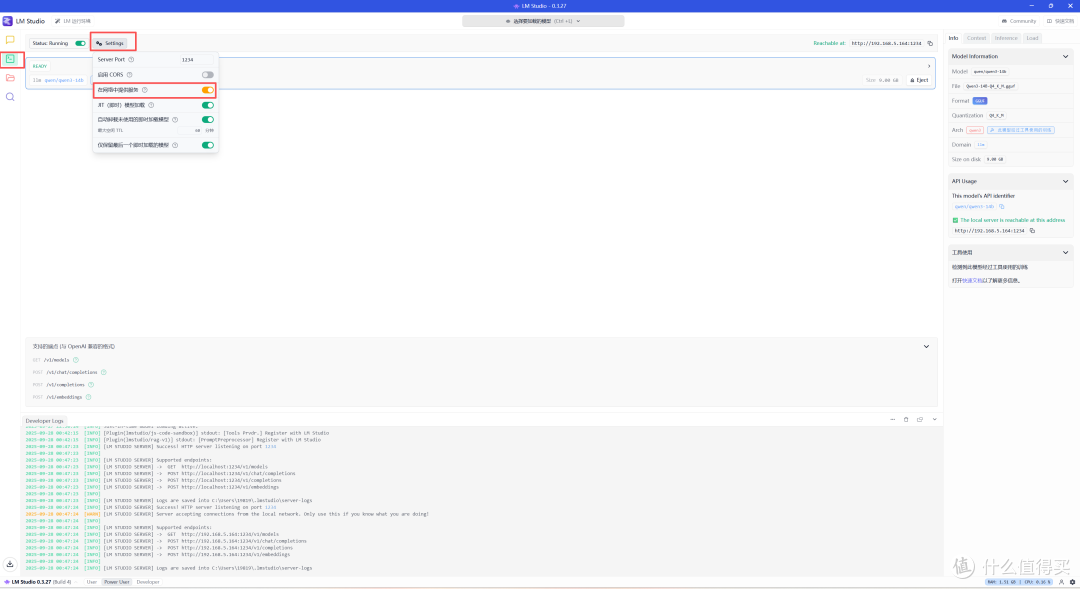Screen dimensions: 1080x589
Task: Click RAM and CPU usage indicator
Action: [1018, 582]
